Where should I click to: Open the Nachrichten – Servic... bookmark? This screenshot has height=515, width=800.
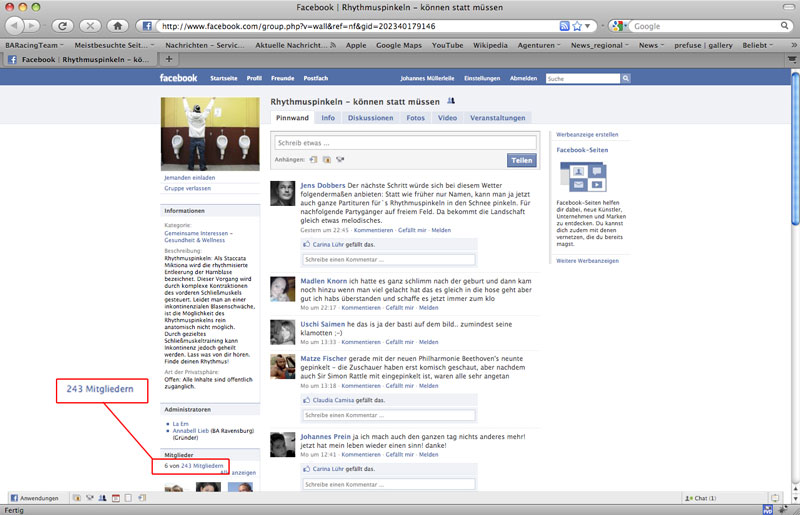[x=205, y=45]
